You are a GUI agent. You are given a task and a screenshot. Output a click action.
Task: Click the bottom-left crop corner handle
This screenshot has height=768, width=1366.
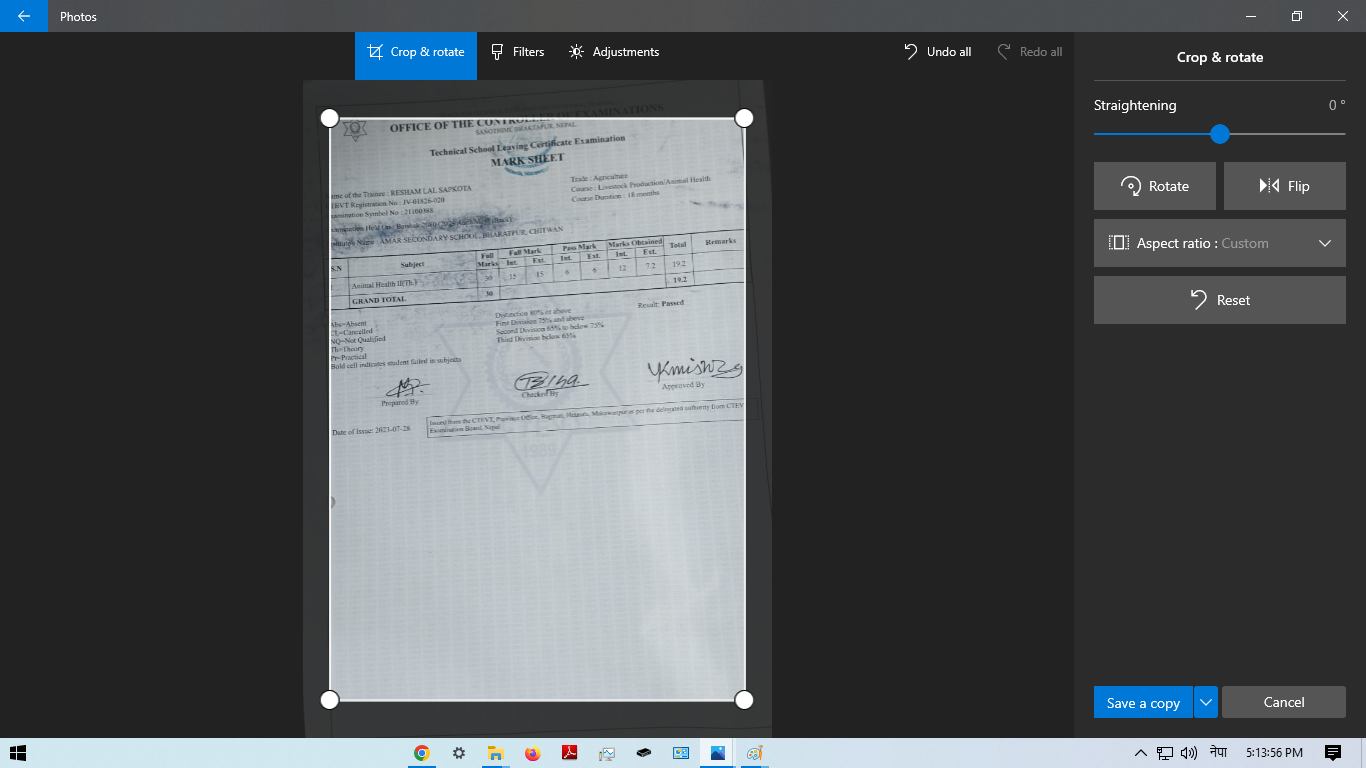pyautogui.click(x=329, y=700)
